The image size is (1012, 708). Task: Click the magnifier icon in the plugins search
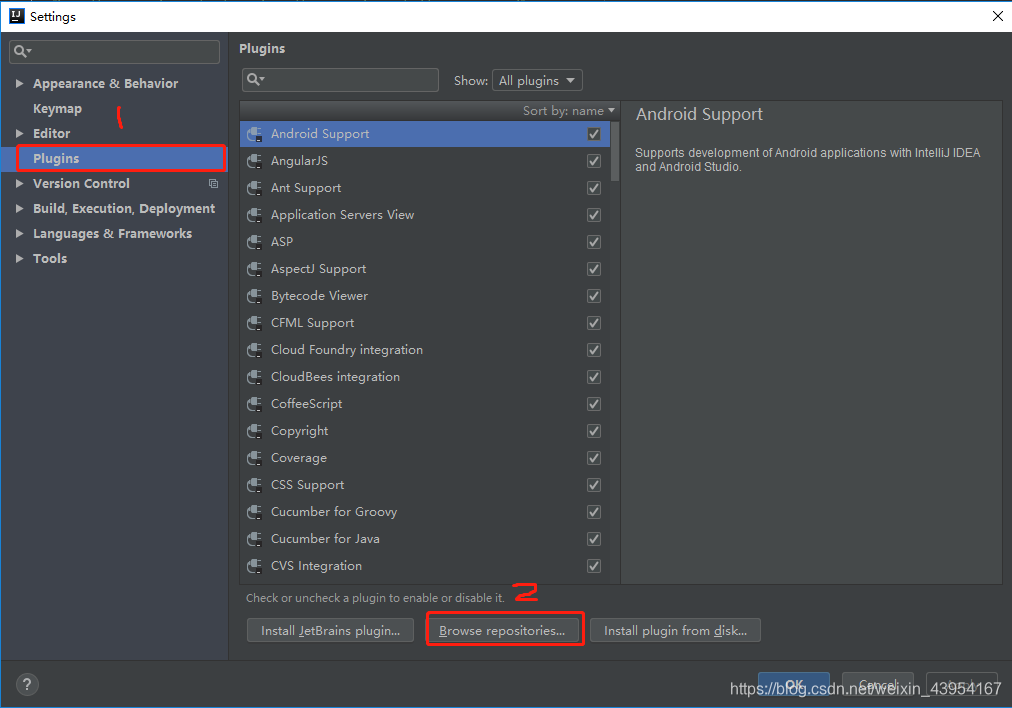pyautogui.click(x=255, y=79)
